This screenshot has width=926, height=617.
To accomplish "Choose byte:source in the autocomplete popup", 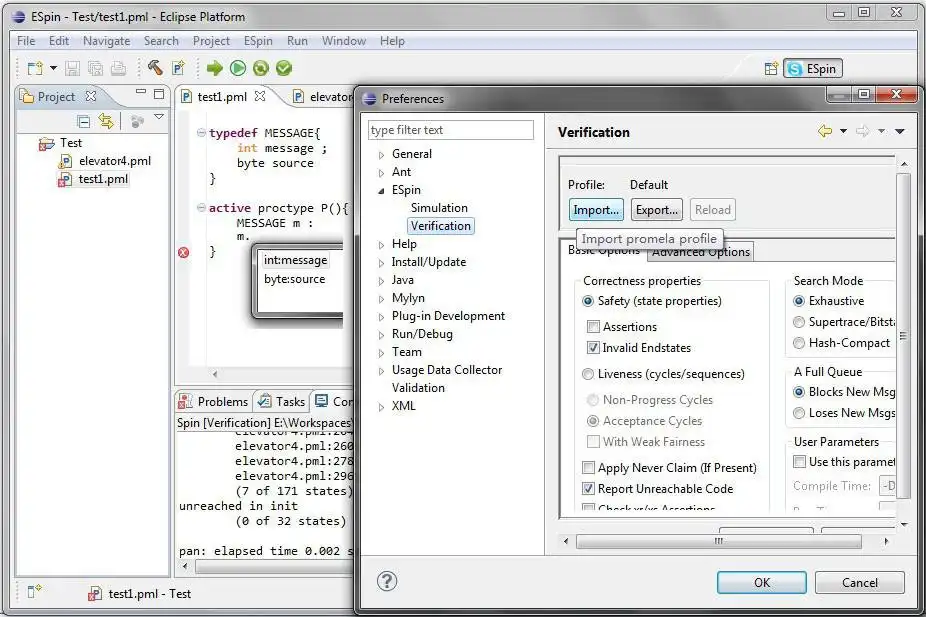I will coord(295,279).
